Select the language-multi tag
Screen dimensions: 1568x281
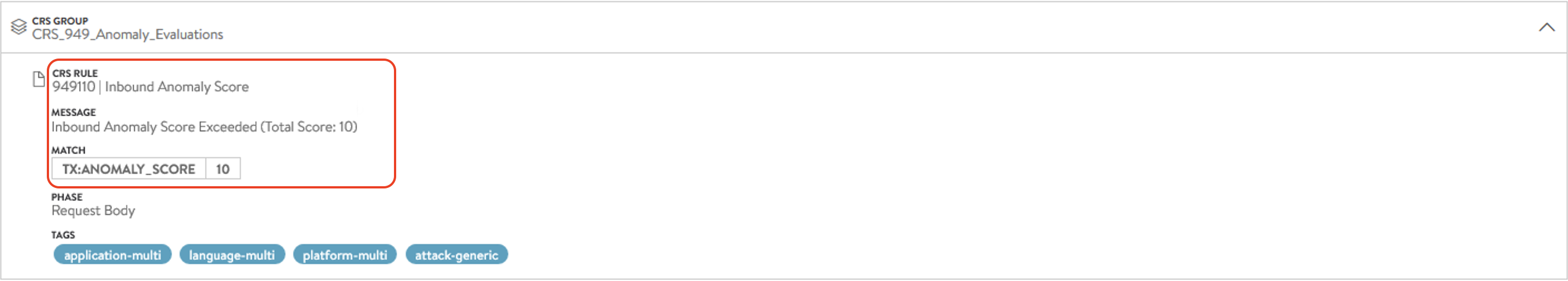click(232, 255)
